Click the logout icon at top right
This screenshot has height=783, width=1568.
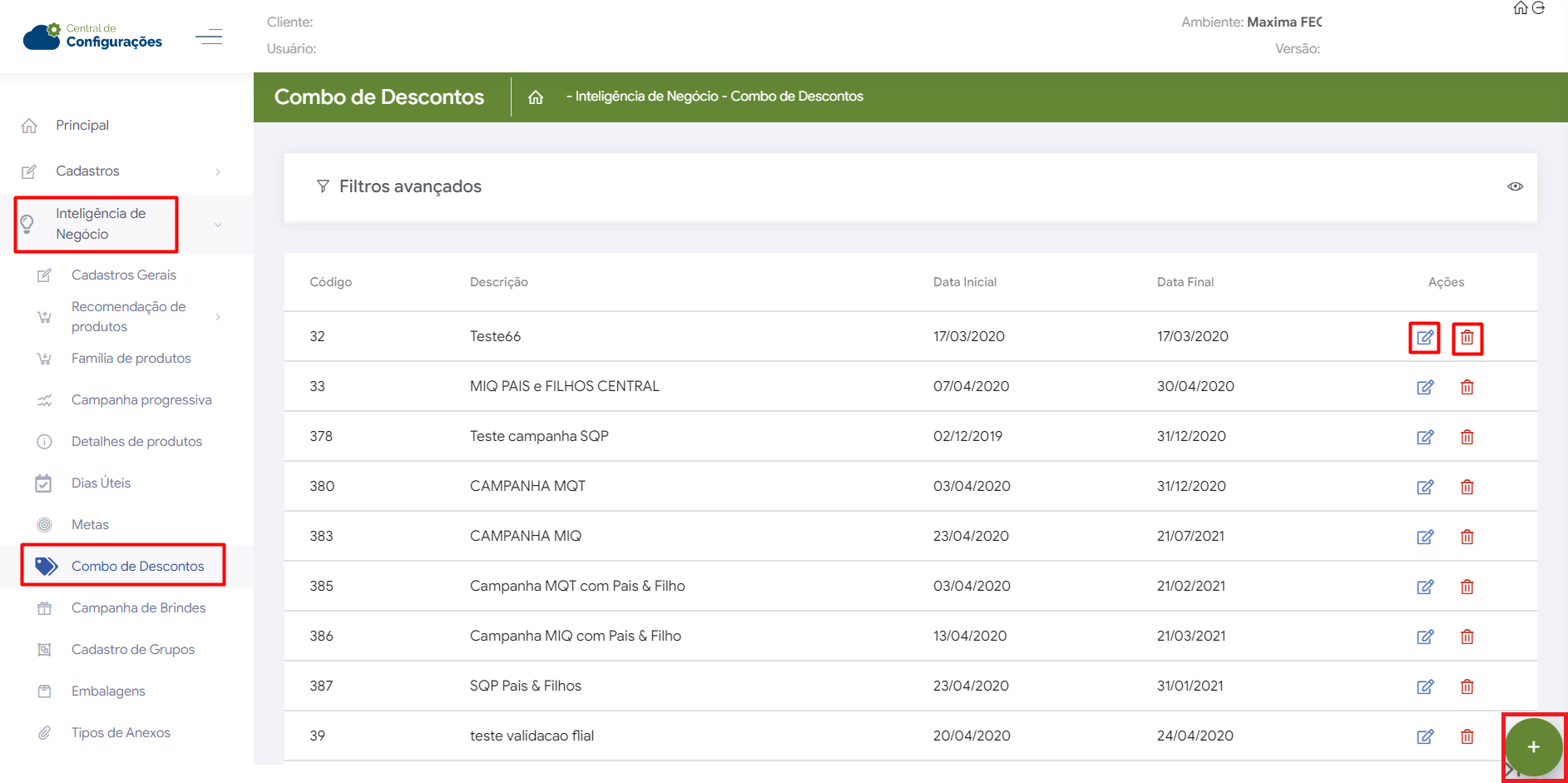[1539, 8]
